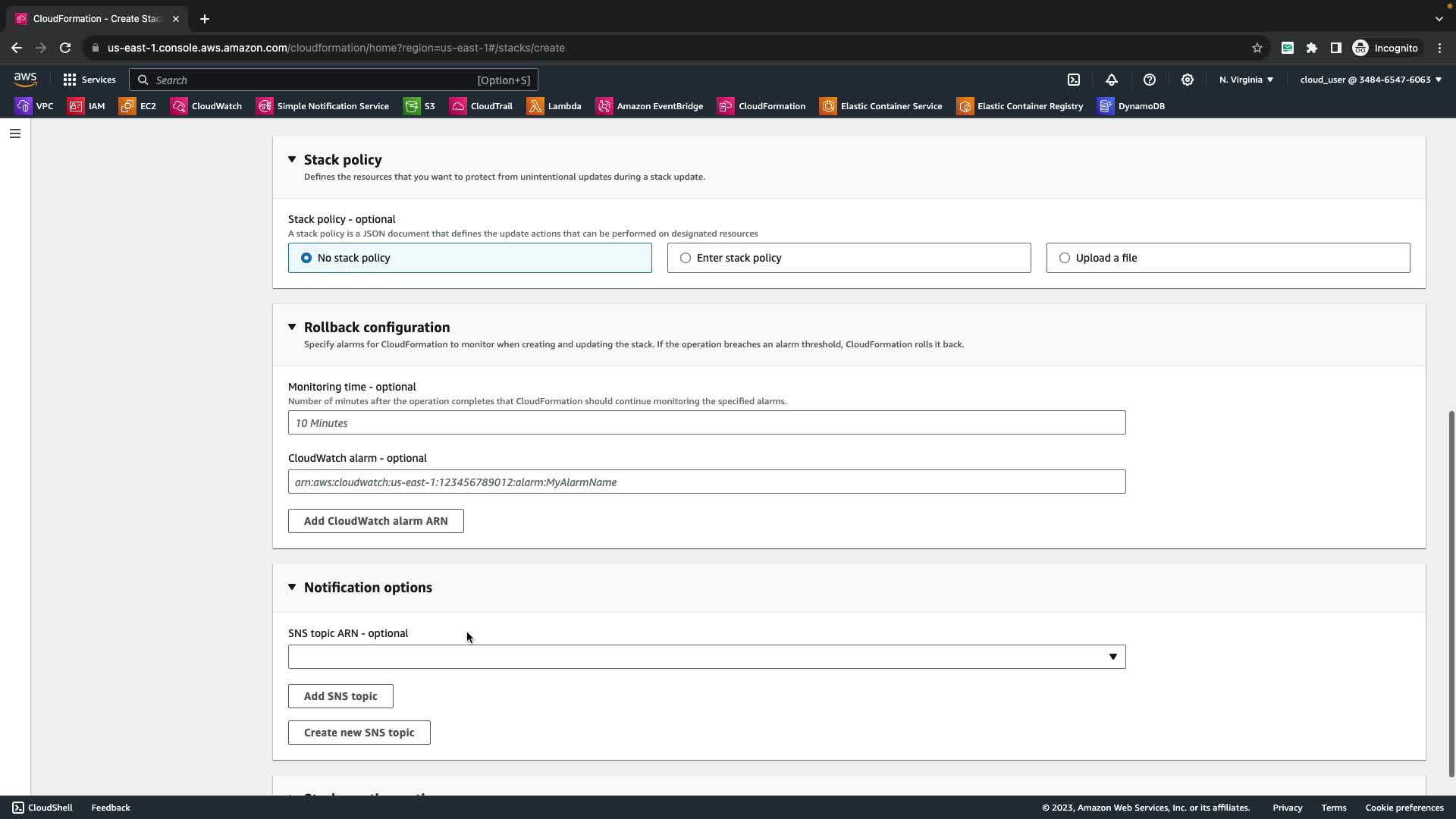The width and height of the screenshot is (1456, 819).
Task: Collapse the Rollback configuration section
Action: [292, 327]
